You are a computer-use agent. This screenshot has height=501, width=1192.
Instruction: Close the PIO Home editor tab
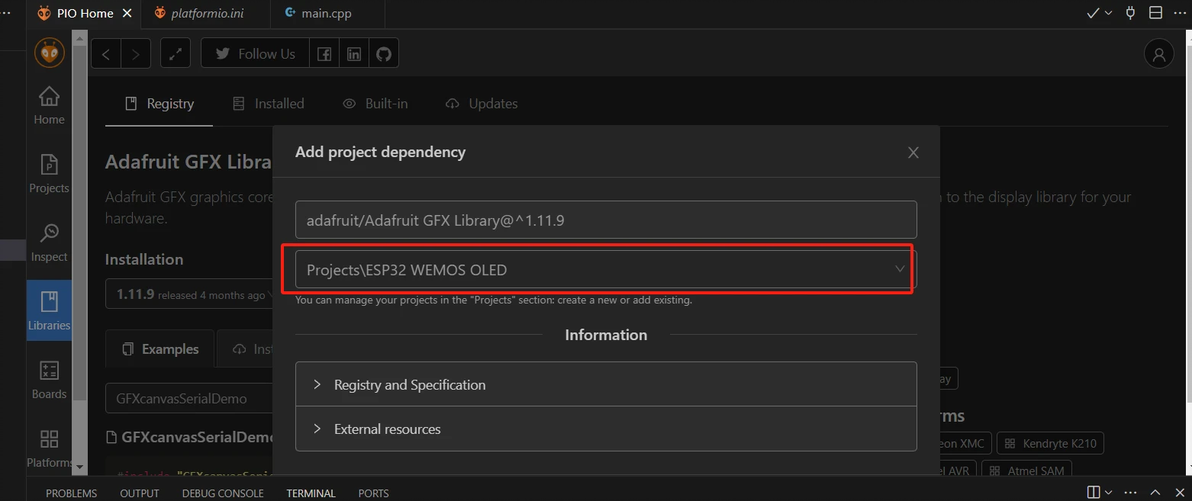click(x=127, y=14)
